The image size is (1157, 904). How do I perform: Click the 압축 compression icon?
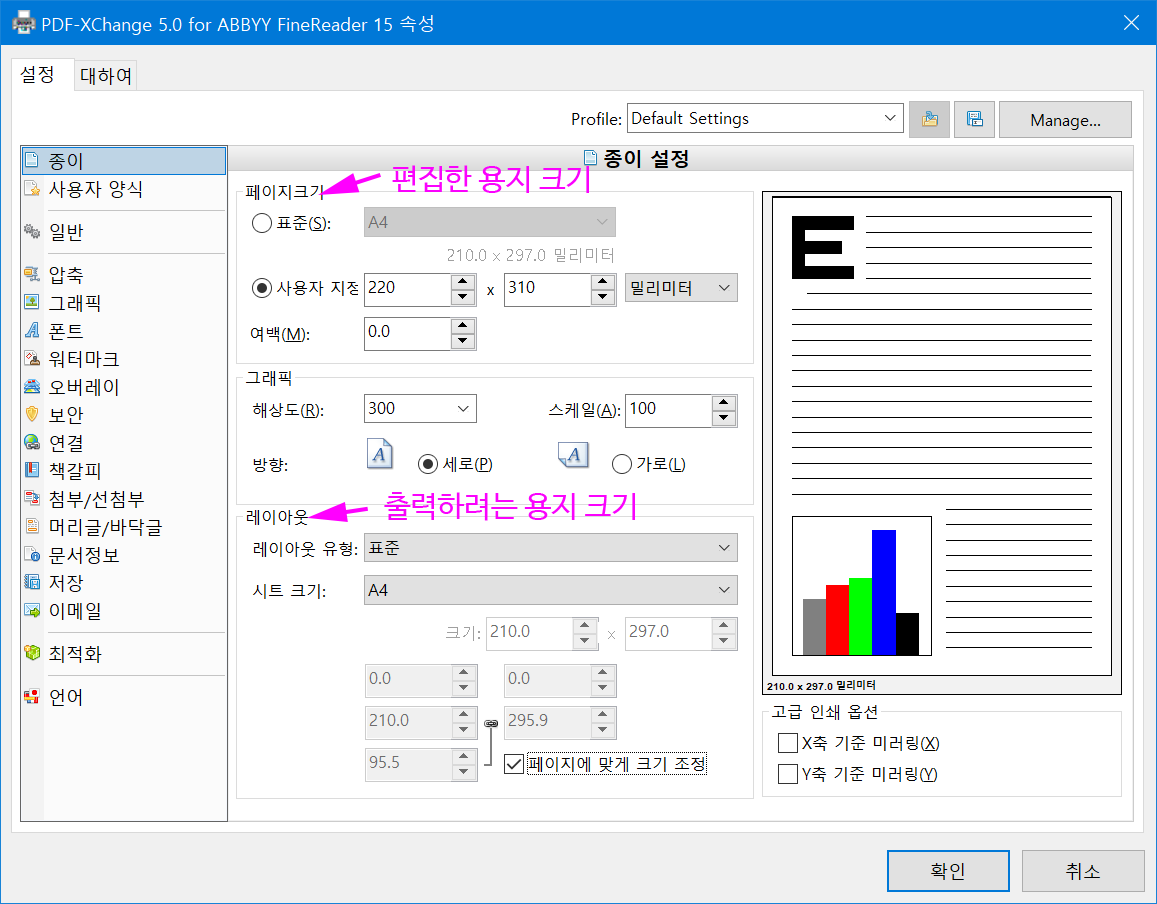pos(32,275)
